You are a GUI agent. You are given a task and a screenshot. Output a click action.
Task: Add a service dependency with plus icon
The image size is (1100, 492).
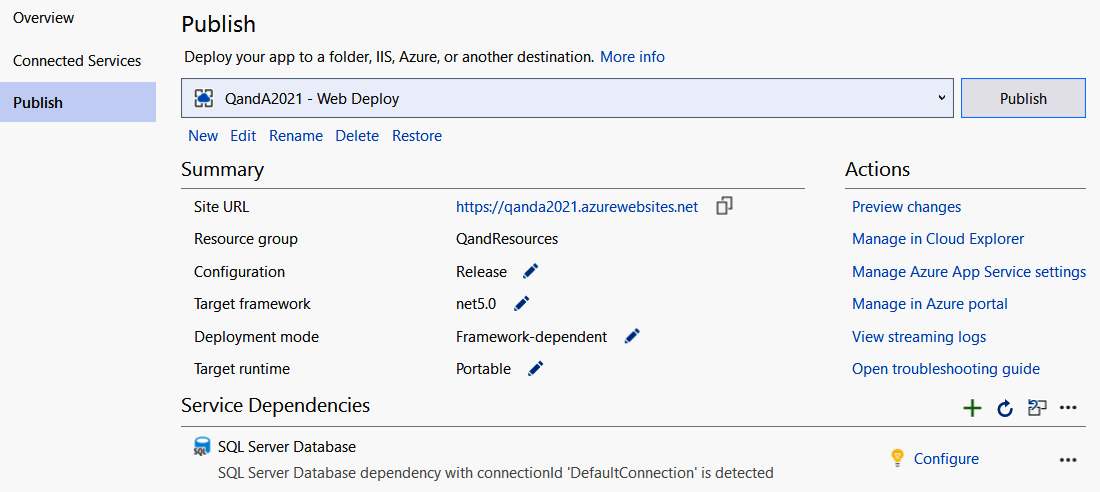tap(972, 408)
